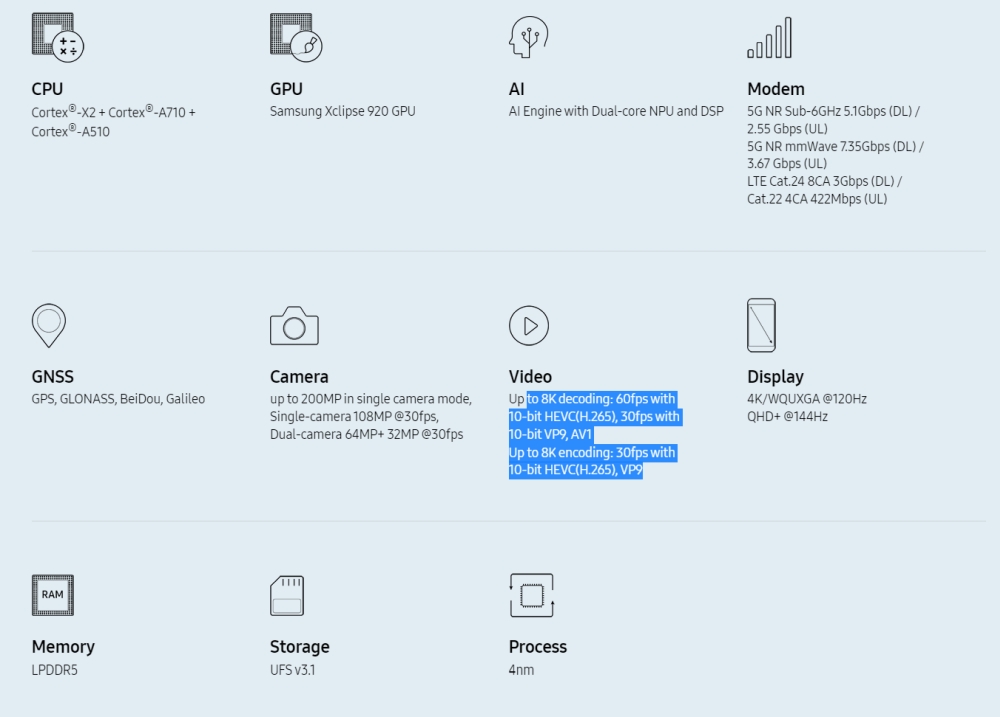
Task: Click the Process chip icon
Action: coord(531,595)
